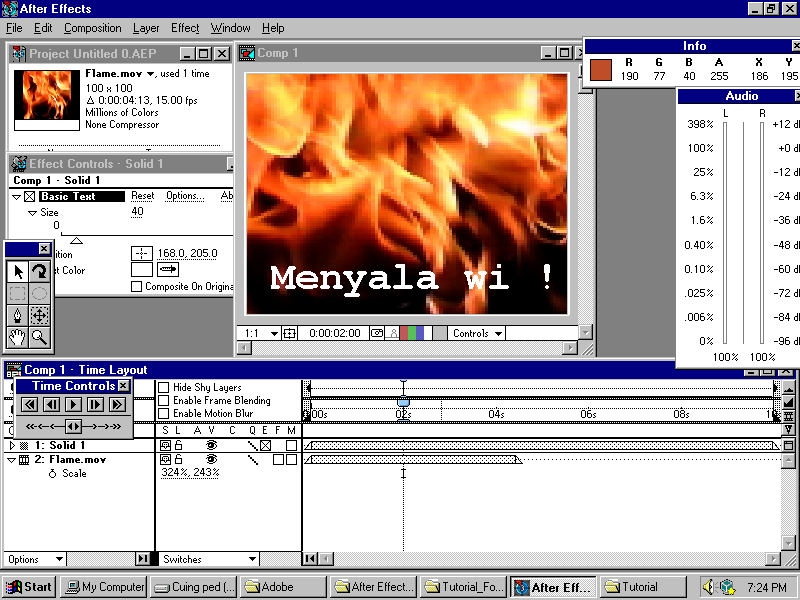Click the Scale stopwatch icon

coord(52,474)
